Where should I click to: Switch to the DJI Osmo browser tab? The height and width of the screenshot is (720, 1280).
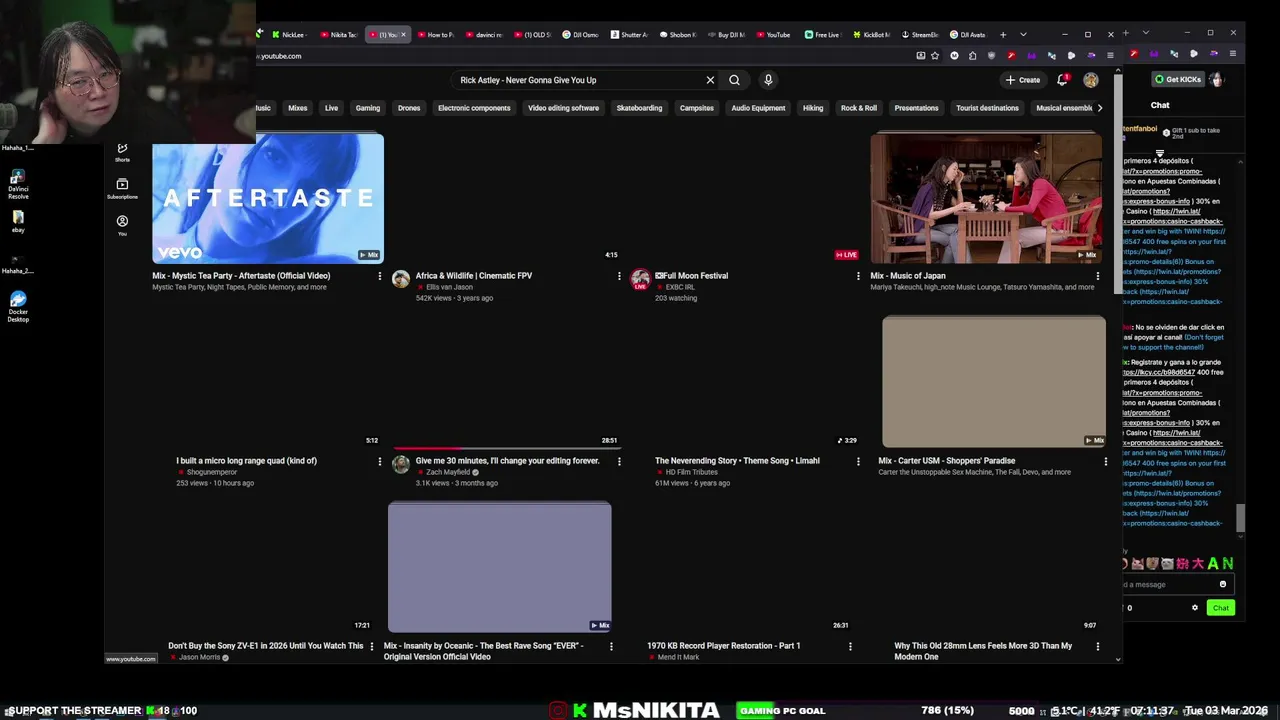click(580, 35)
